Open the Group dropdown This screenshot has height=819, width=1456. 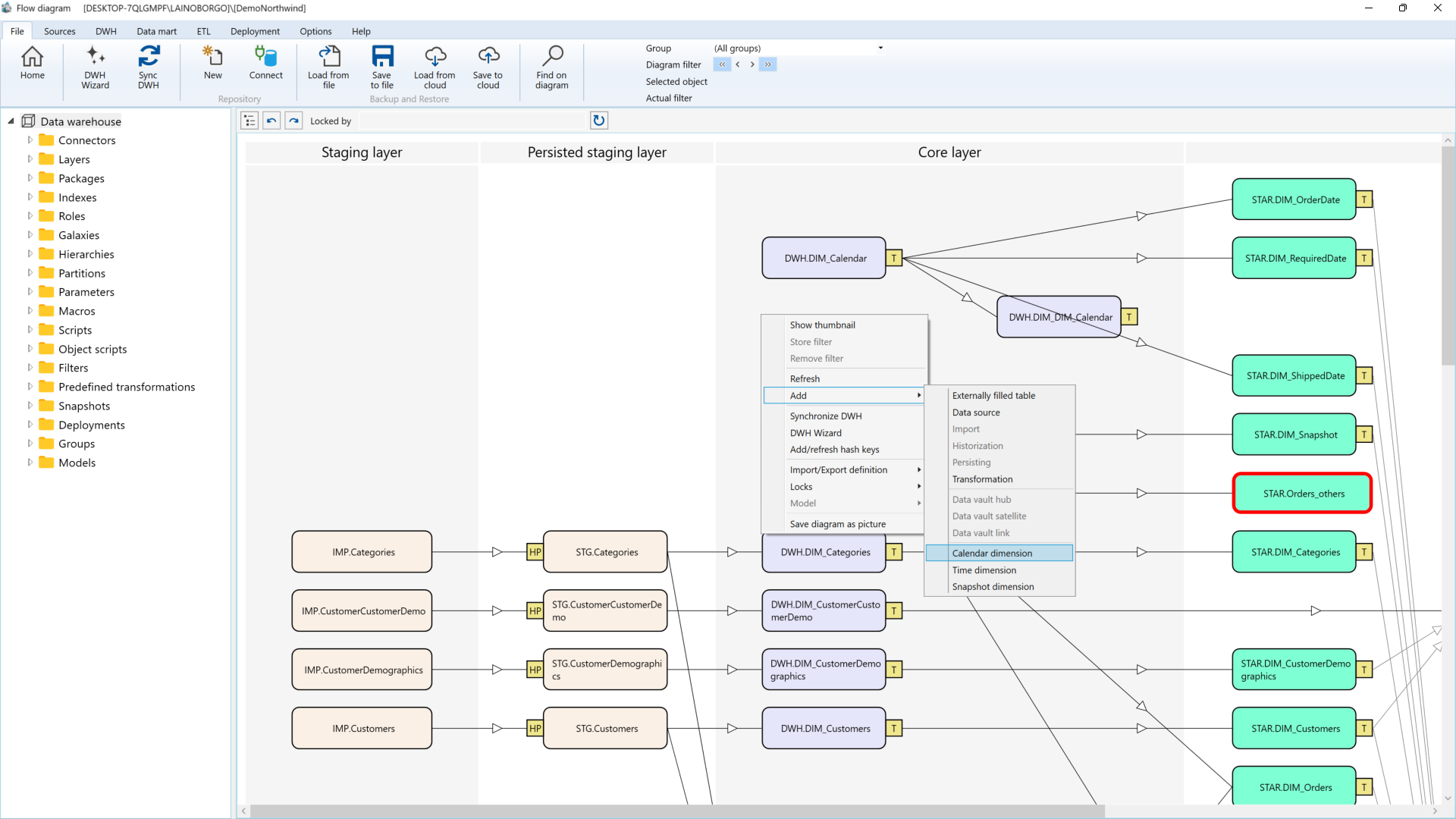[880, 48]
